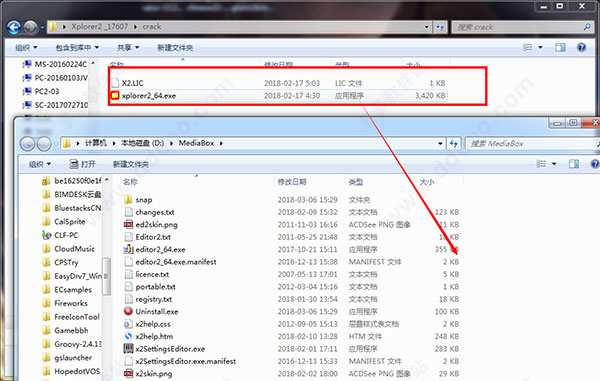Select network computer SC-2017072710
The height and width of the screenshot is (381, 600).
click(x=55, y=105)
